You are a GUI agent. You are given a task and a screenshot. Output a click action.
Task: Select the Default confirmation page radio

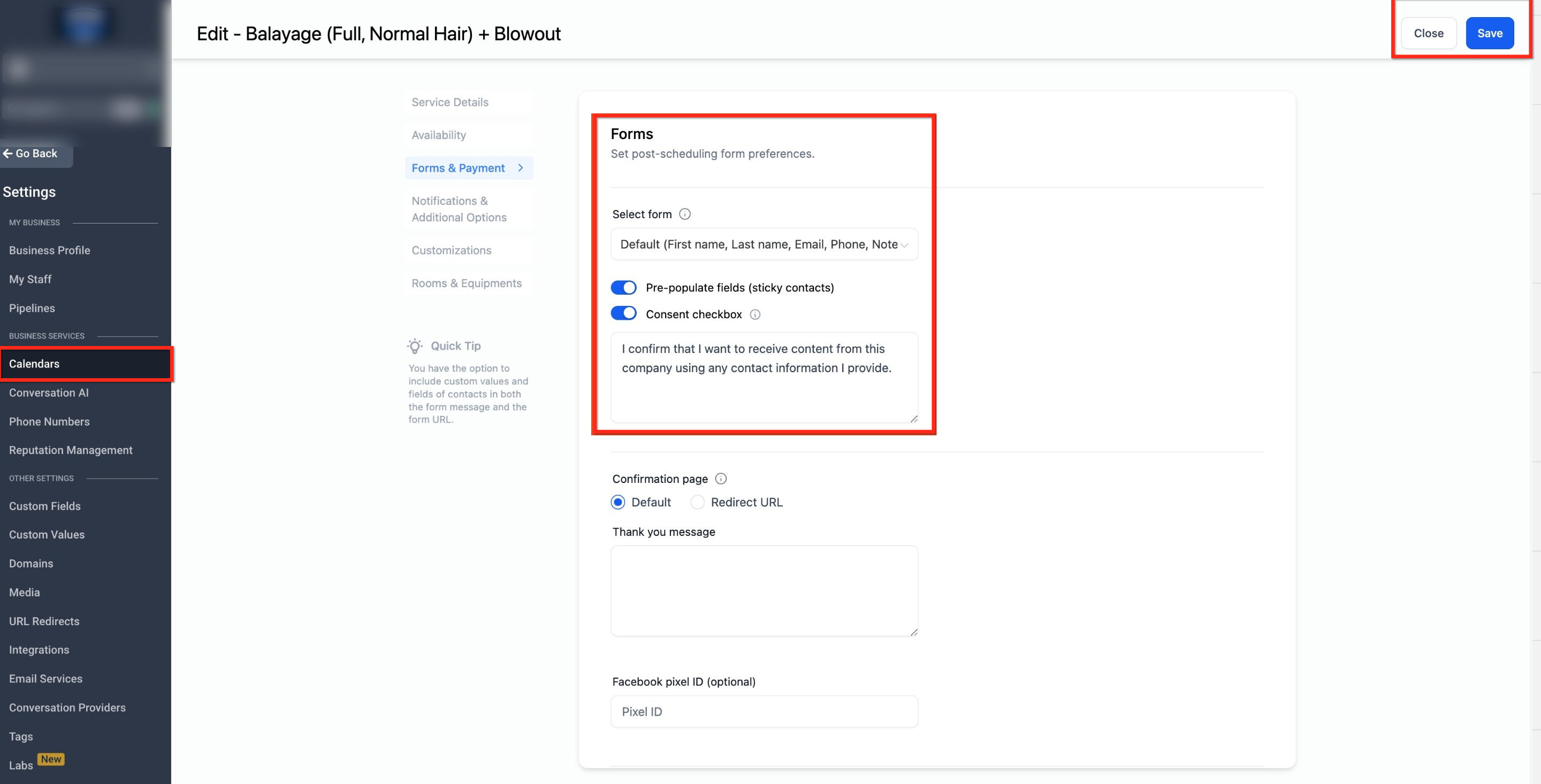click(x=618, y=502)
